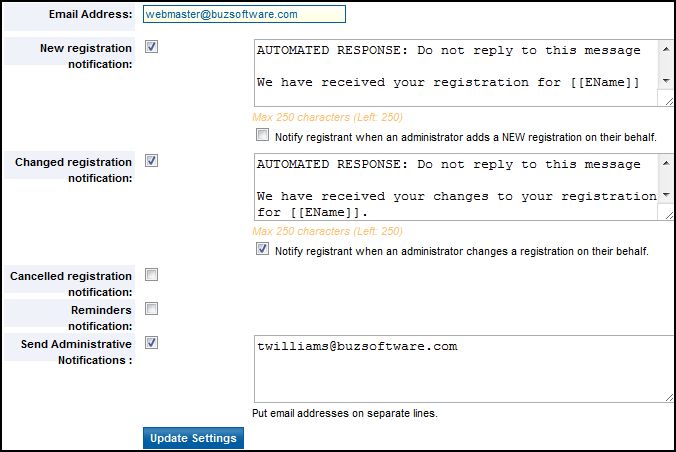The width and height of the screenshot is (676, 452).
Task: Click resize grip of New registration textarea
Action: [x=667, y=100]
